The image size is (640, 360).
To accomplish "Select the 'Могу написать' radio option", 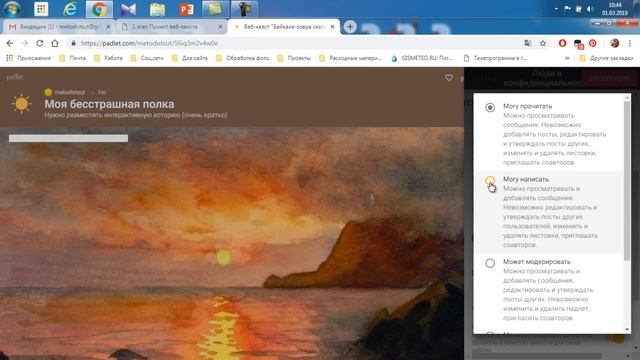I will [490, 180].
